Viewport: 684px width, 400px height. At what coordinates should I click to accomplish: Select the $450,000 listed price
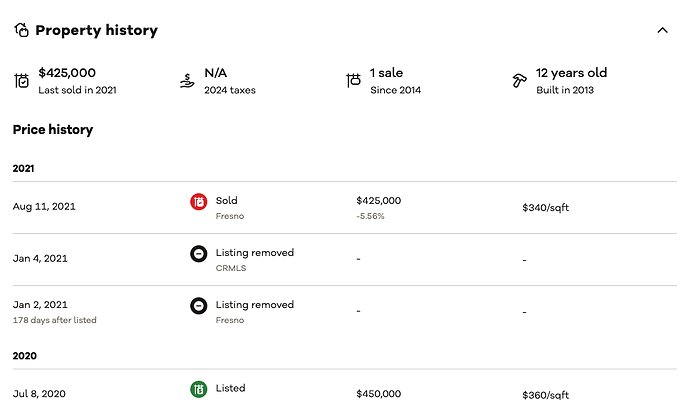(x=379, y=394)
